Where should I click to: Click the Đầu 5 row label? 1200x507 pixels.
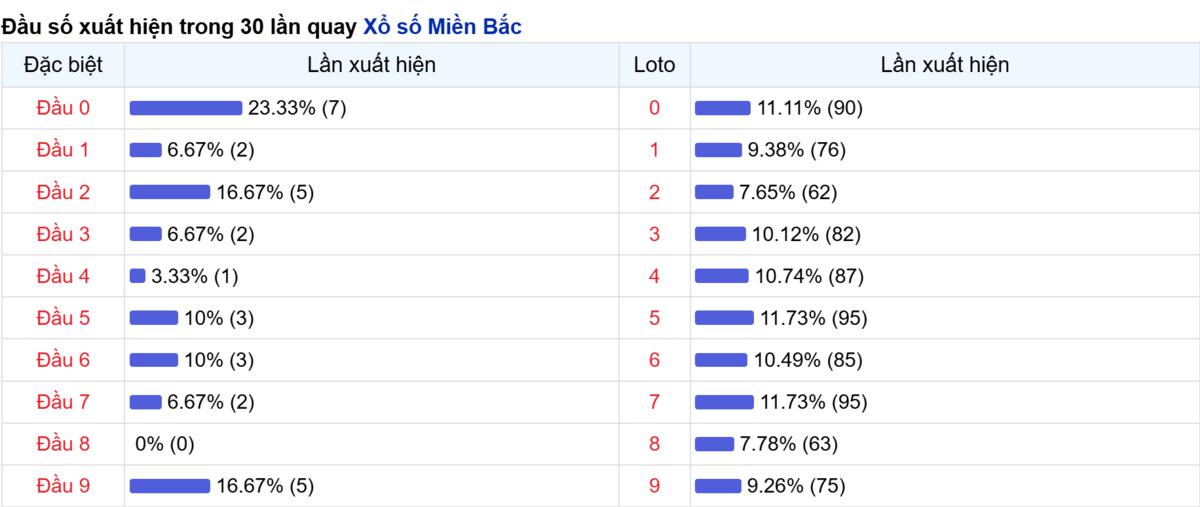pos(63,318)
